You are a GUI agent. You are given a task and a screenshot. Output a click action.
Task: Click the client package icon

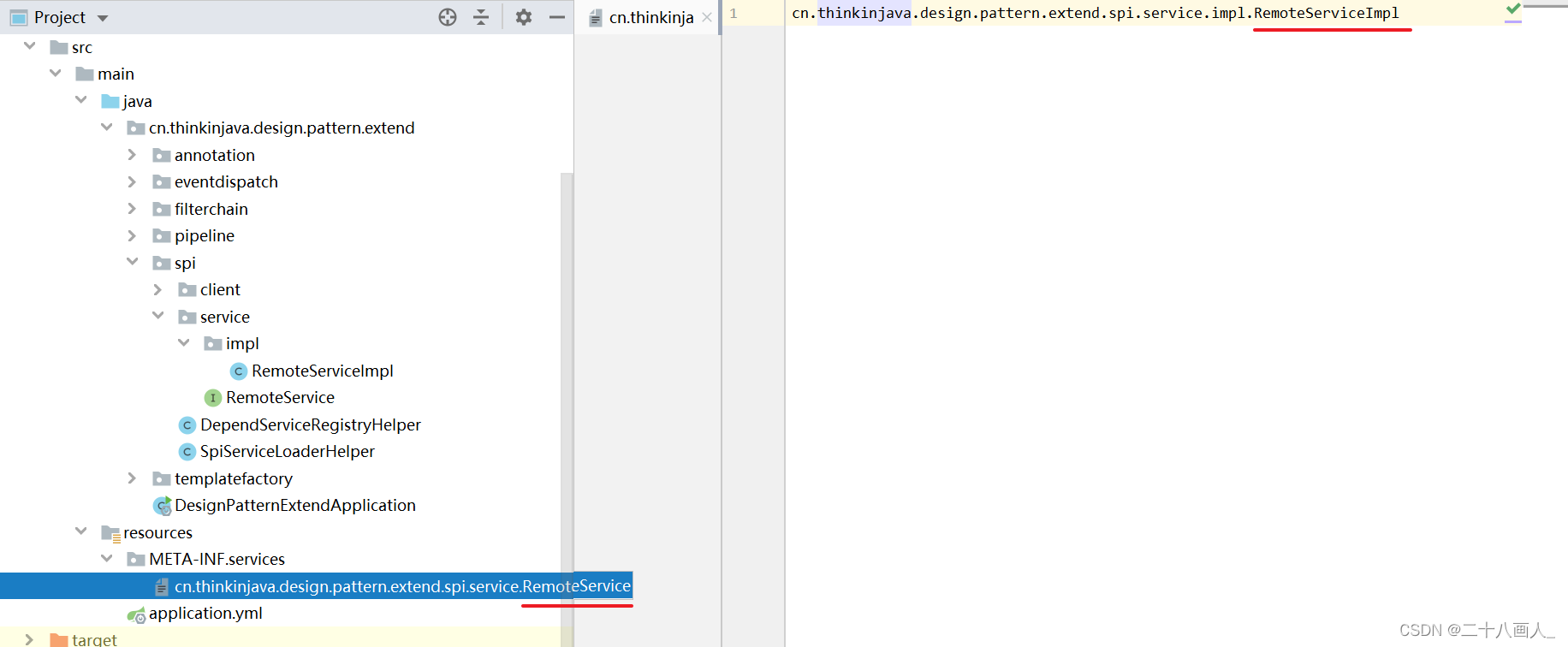(x=187, y=289)
